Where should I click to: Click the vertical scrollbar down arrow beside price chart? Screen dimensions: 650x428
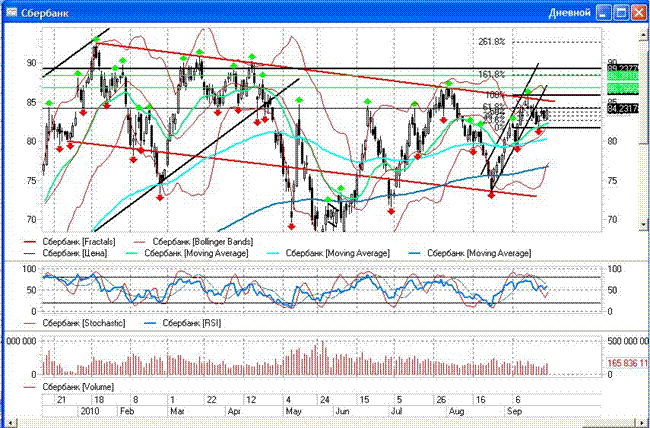645,224
